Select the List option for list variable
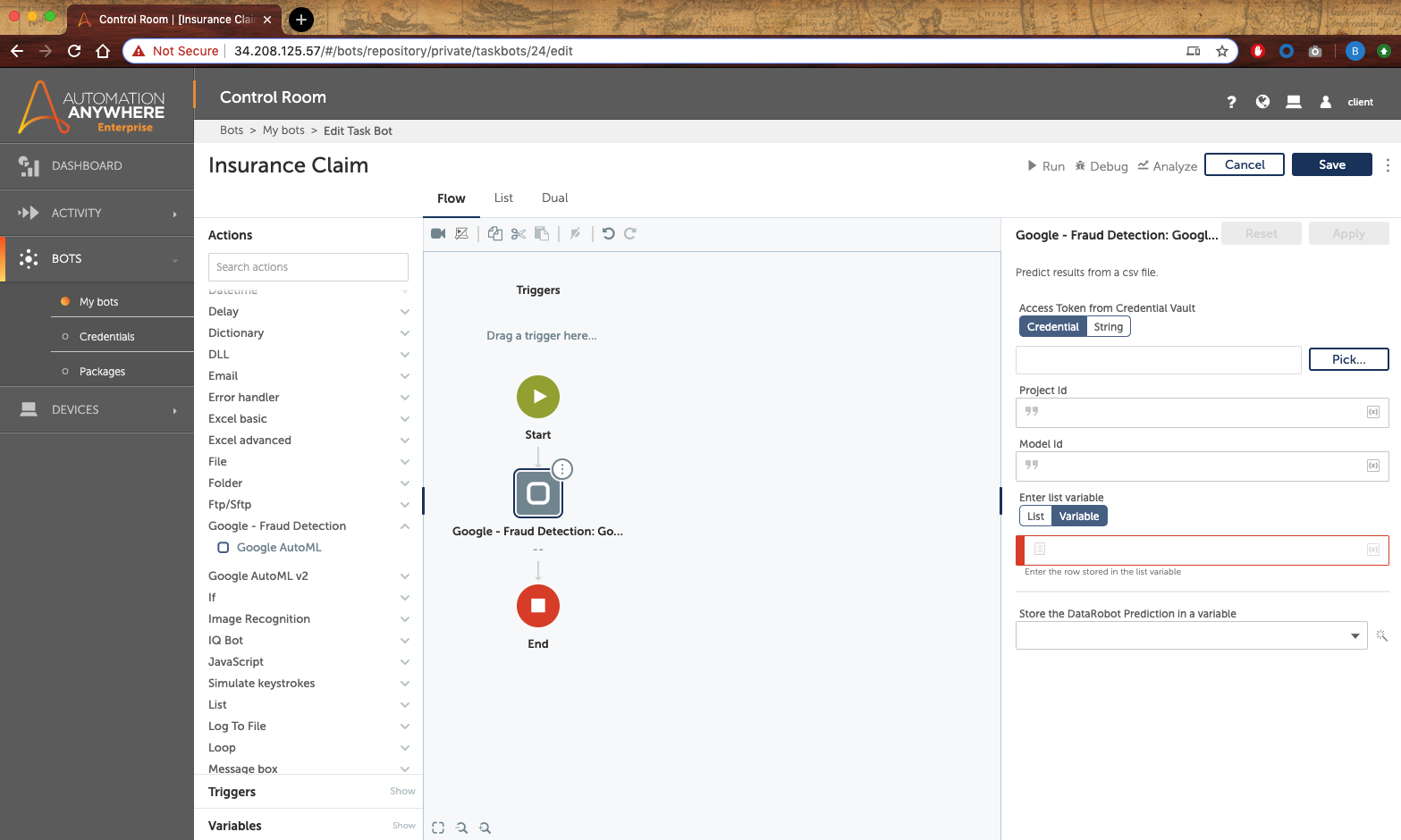The width and height of the screenshot is (1401, 840). pos(1036,517)
